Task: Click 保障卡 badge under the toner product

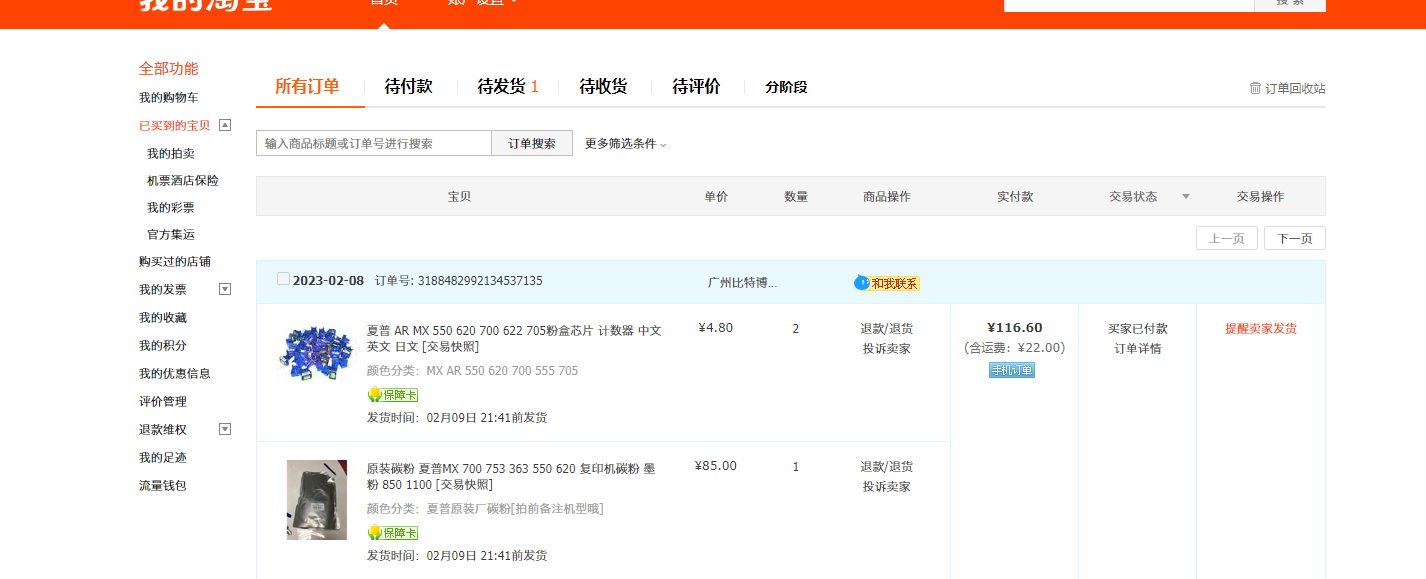Action: [392, 533]
